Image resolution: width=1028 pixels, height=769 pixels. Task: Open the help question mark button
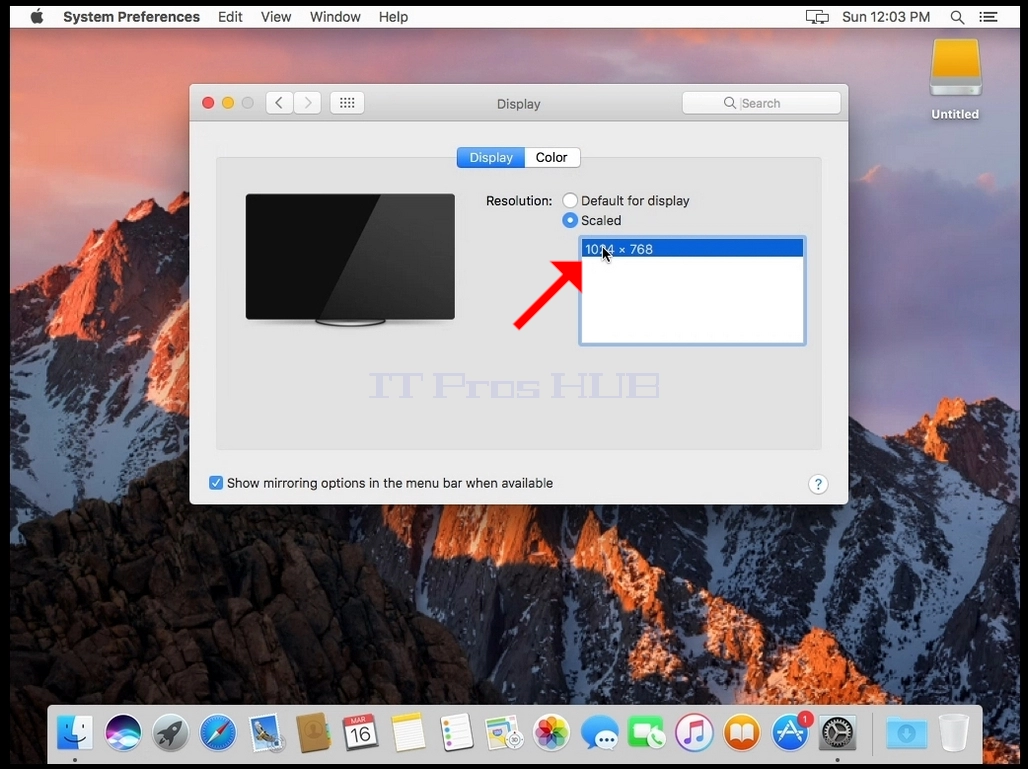(818, 484)
